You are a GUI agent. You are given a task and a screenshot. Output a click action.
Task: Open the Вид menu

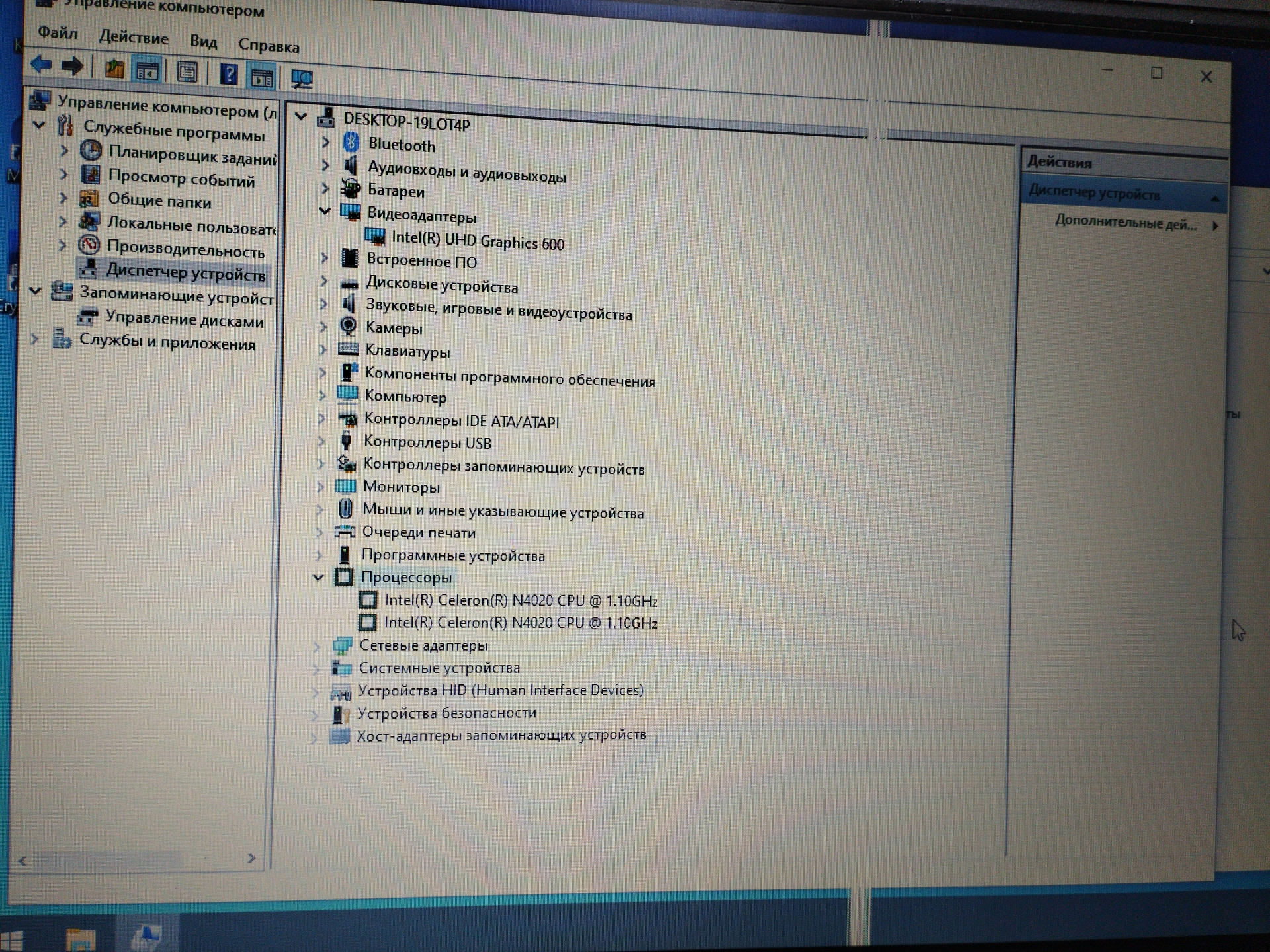(203, 42)
